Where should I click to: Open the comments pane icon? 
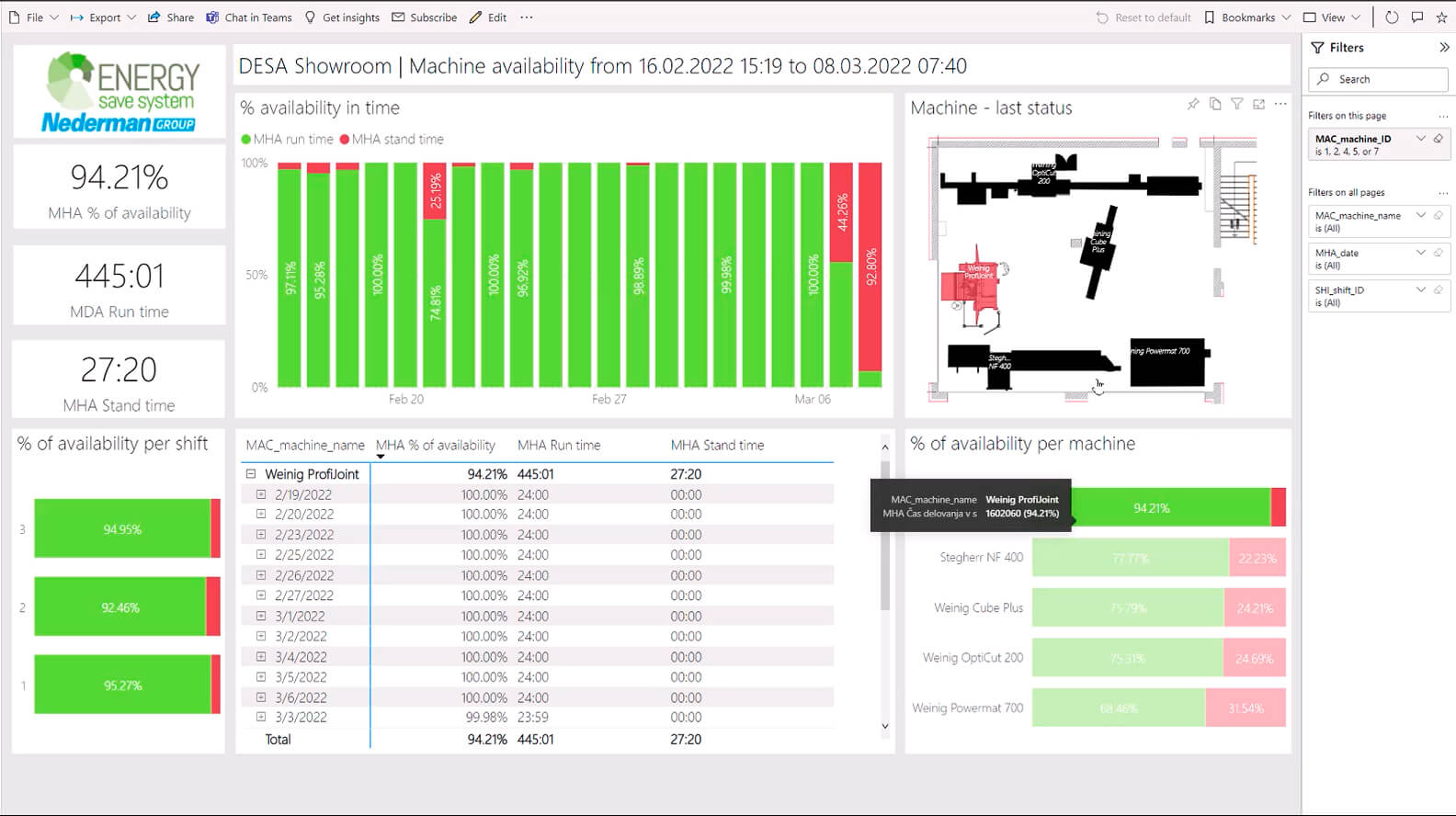pyautogui.click(x=1417, y=17)
